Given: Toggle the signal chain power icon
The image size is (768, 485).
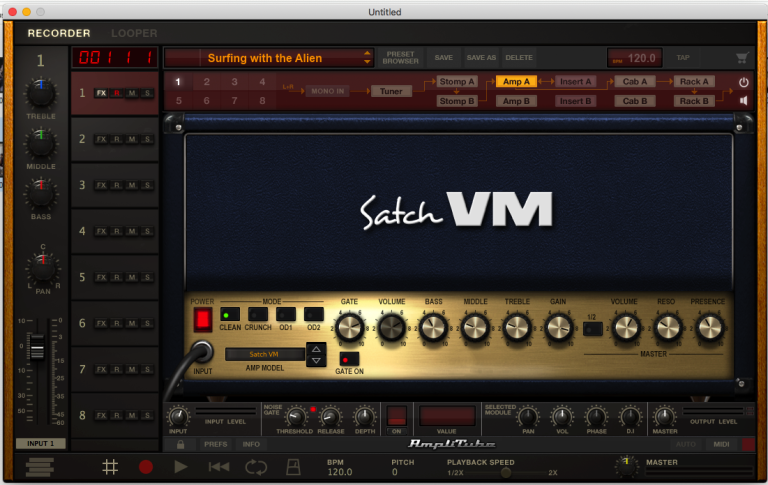Looking at the screenshot, I should (x=744, y=82).
